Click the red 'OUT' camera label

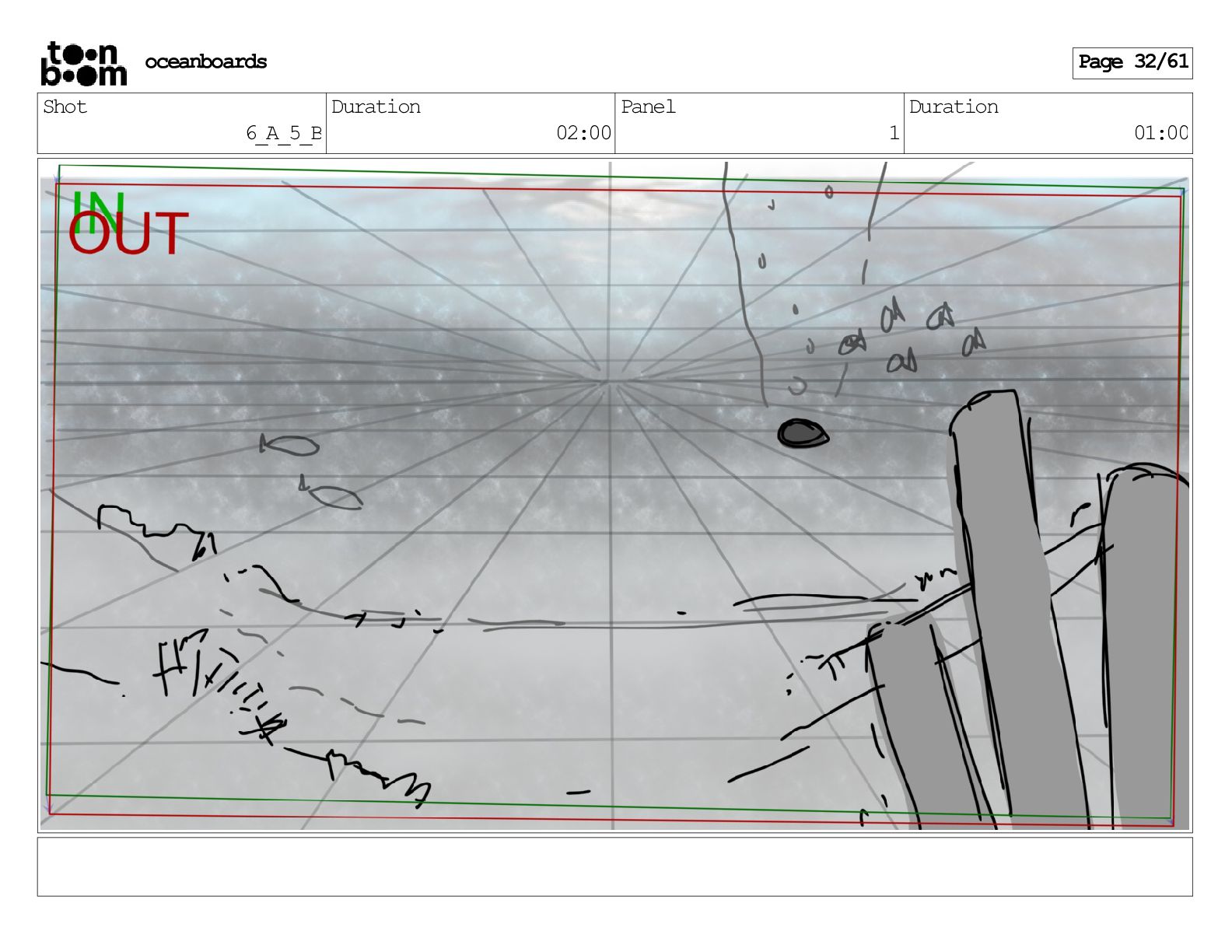128,234
